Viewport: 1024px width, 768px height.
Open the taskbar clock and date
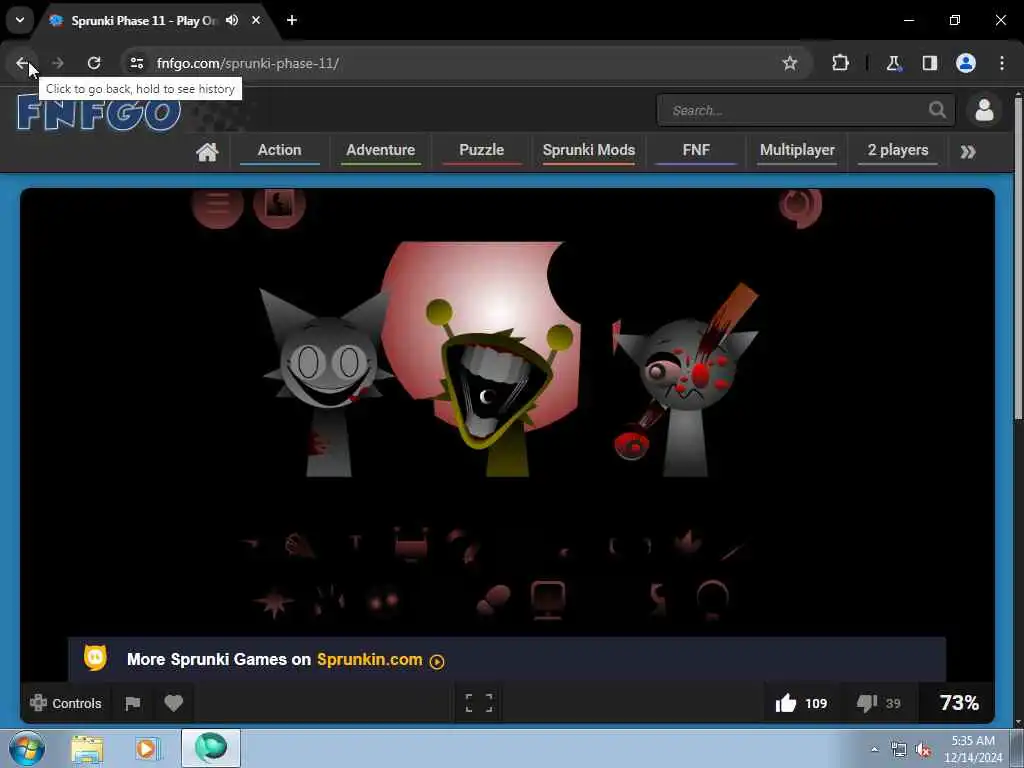pos(973,749)
